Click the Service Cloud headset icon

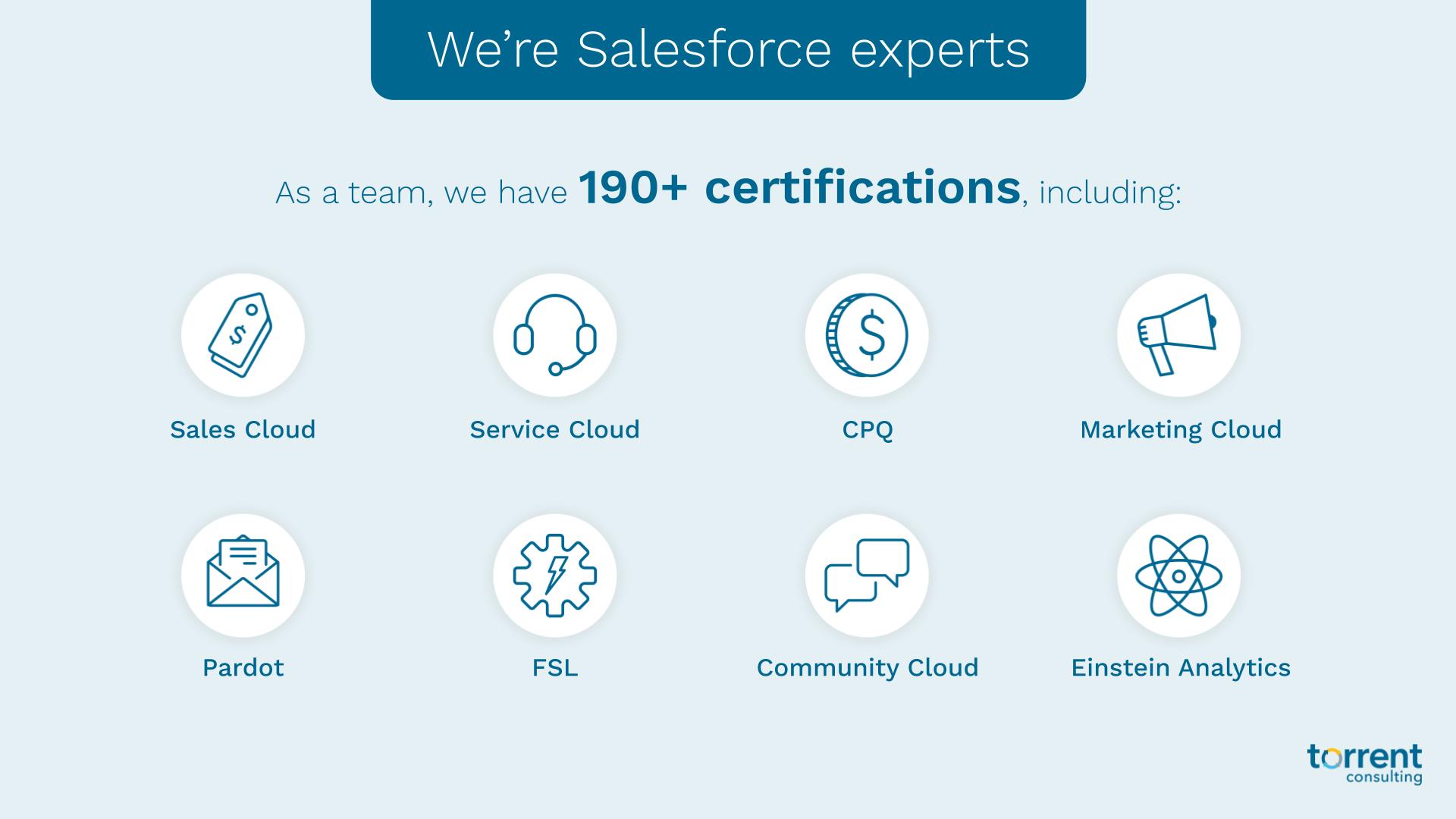(554, 335)
